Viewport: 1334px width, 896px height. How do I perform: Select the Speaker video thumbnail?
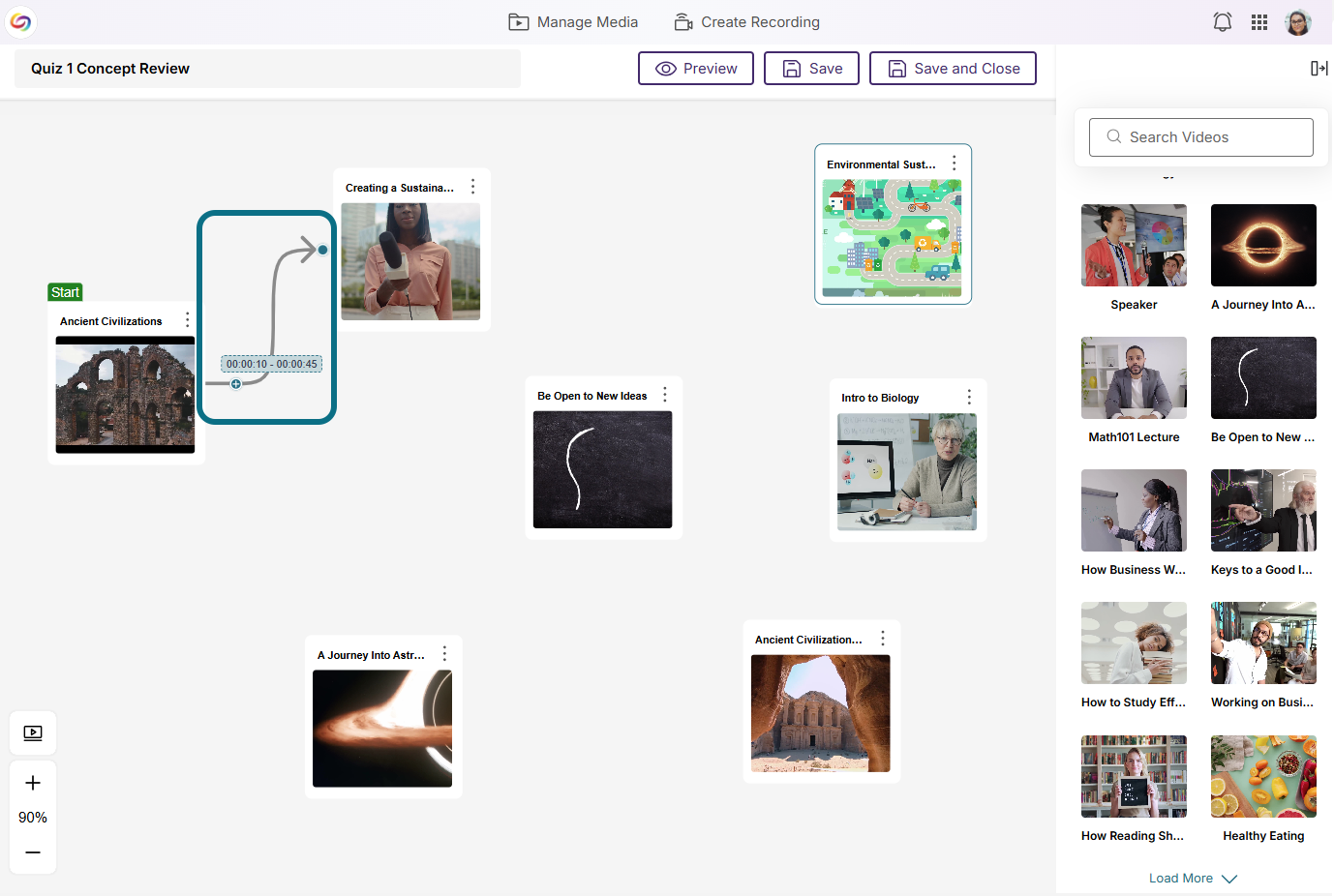pyautogui.click(x=1134, y=245)
